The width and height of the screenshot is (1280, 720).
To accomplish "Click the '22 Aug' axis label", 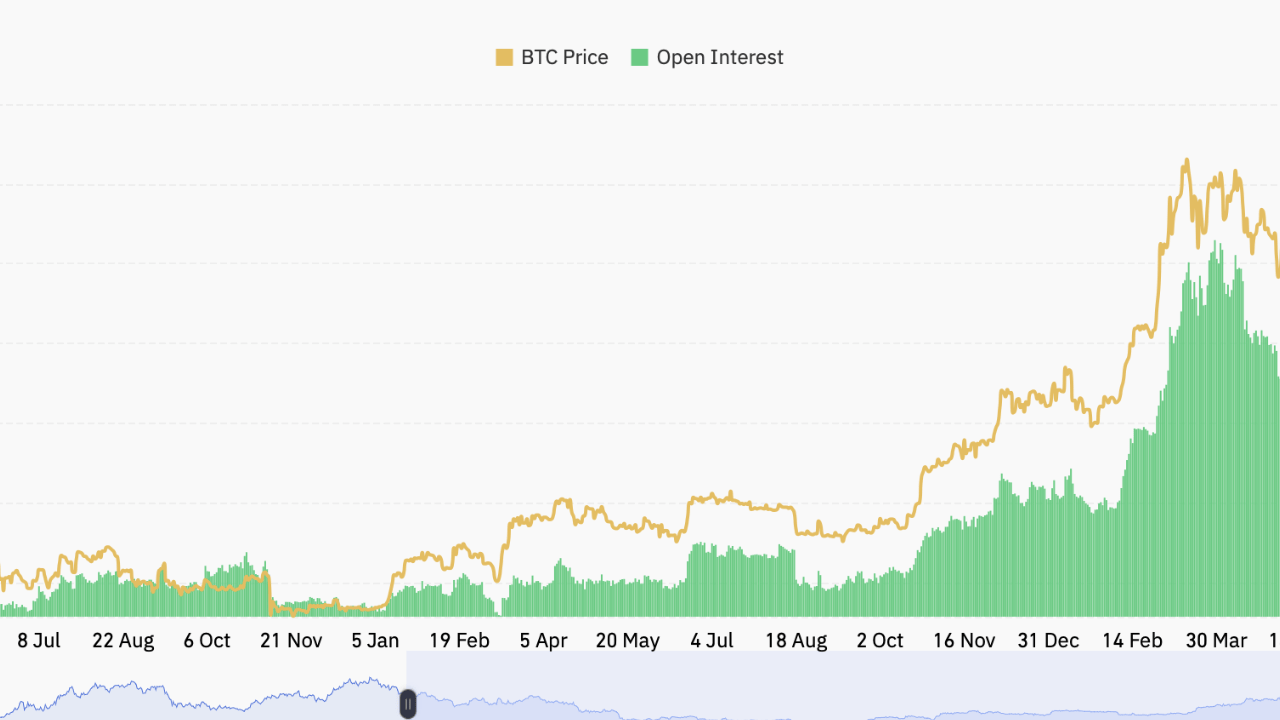I will click(123, 641).
